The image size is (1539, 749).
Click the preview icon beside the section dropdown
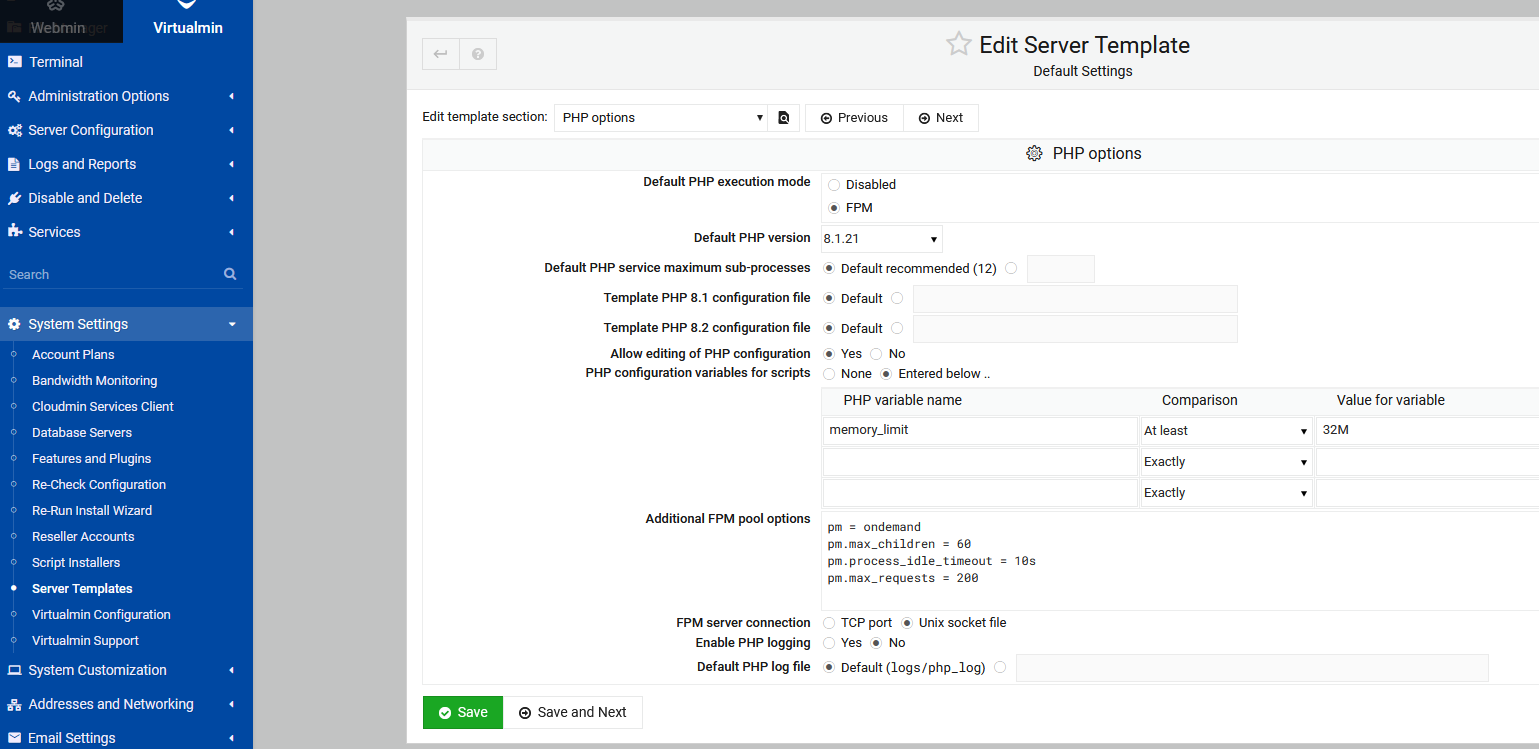pyautogui.click(x=784, y=117)
